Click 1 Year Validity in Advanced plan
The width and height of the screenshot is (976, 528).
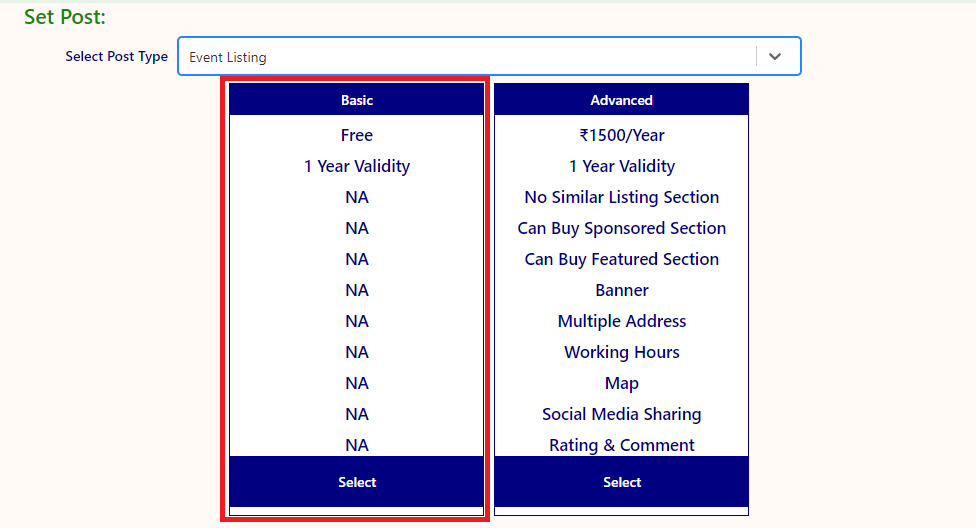click(621, 166)
